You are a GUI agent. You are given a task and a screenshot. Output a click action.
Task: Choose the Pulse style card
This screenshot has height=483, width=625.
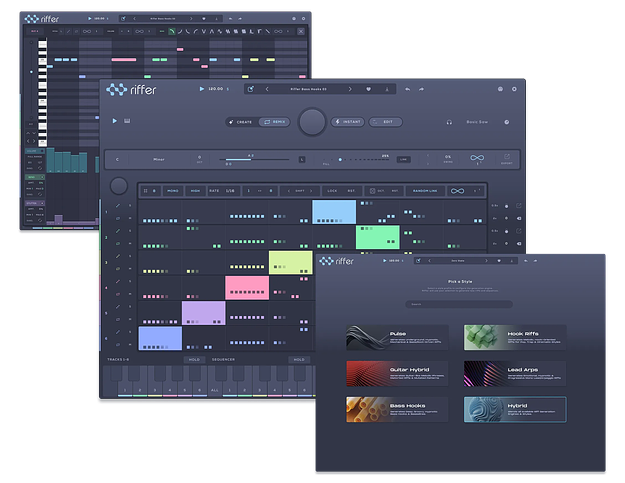pos(397,338)
